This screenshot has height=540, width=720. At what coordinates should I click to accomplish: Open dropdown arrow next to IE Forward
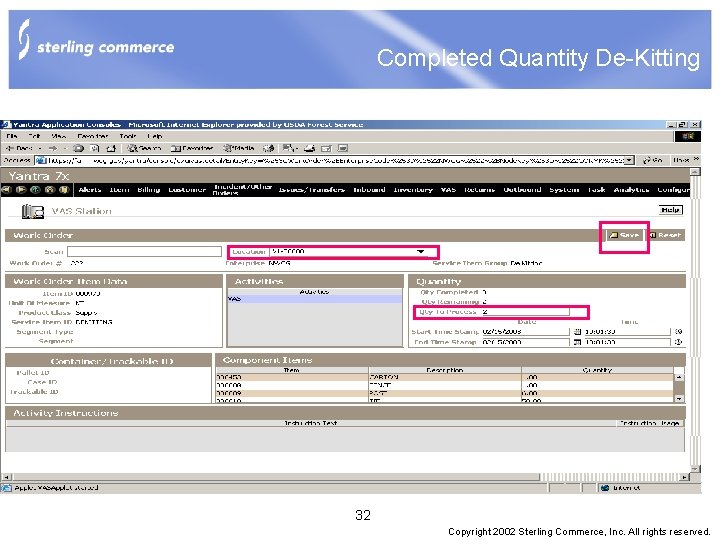[x=64, y=148]
